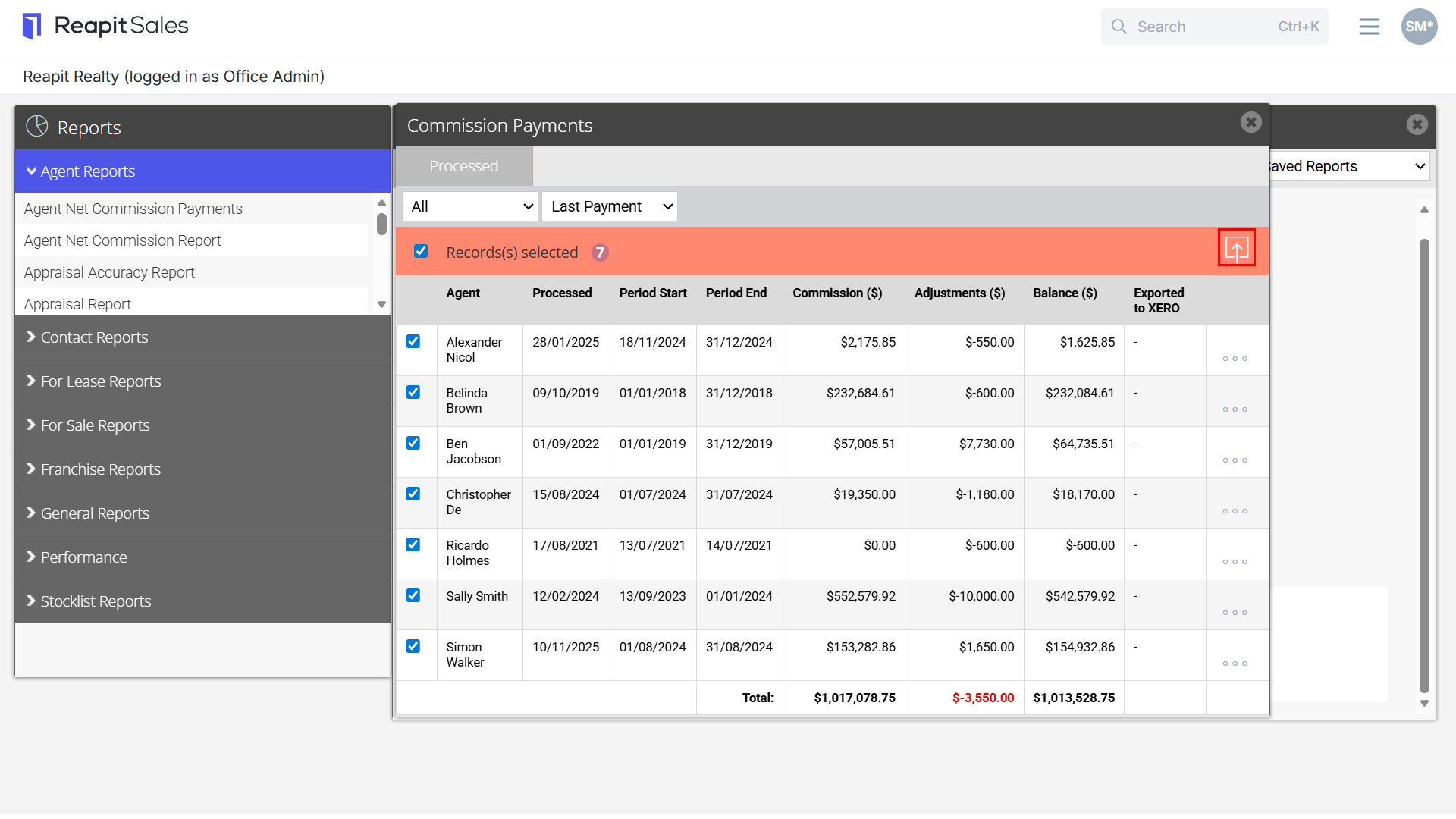Uncheck the select-all records checkbox
The width and height of the screenshot is (1456, 819).
(x=421, y=251)
